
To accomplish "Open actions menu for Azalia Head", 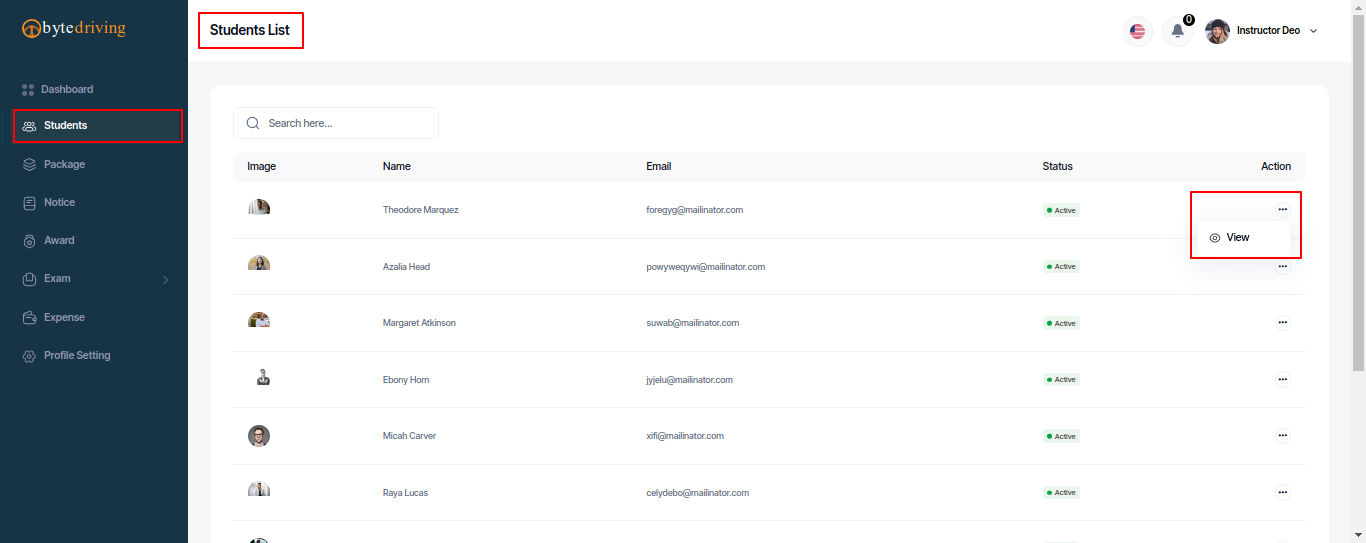I will [x=1282, y=267].
